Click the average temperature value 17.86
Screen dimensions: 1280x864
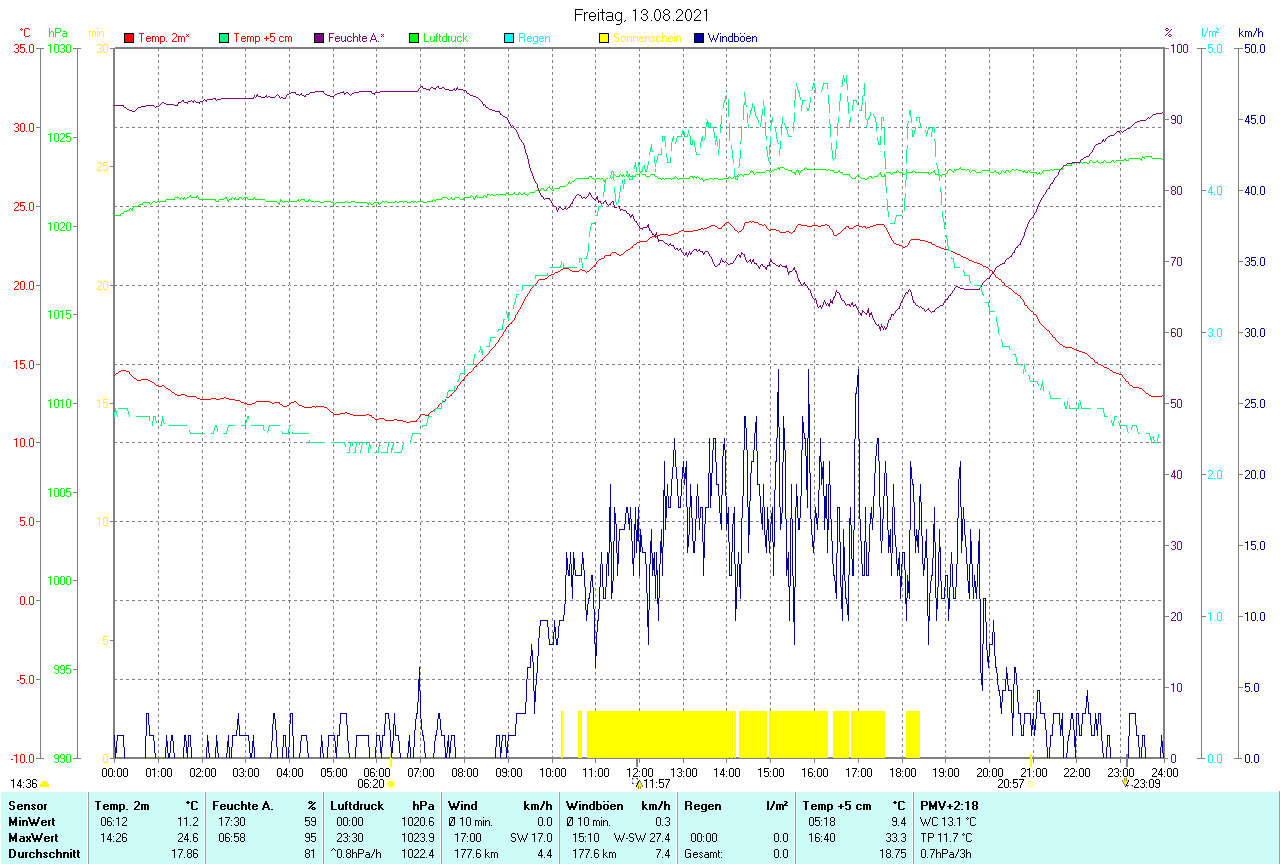(184, 854)
